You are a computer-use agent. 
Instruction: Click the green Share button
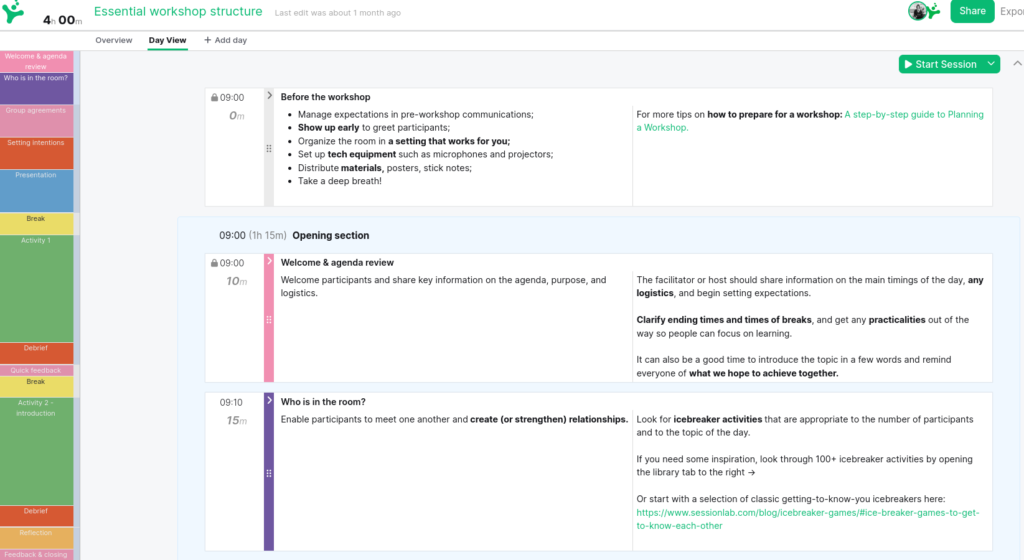(971, 11)
